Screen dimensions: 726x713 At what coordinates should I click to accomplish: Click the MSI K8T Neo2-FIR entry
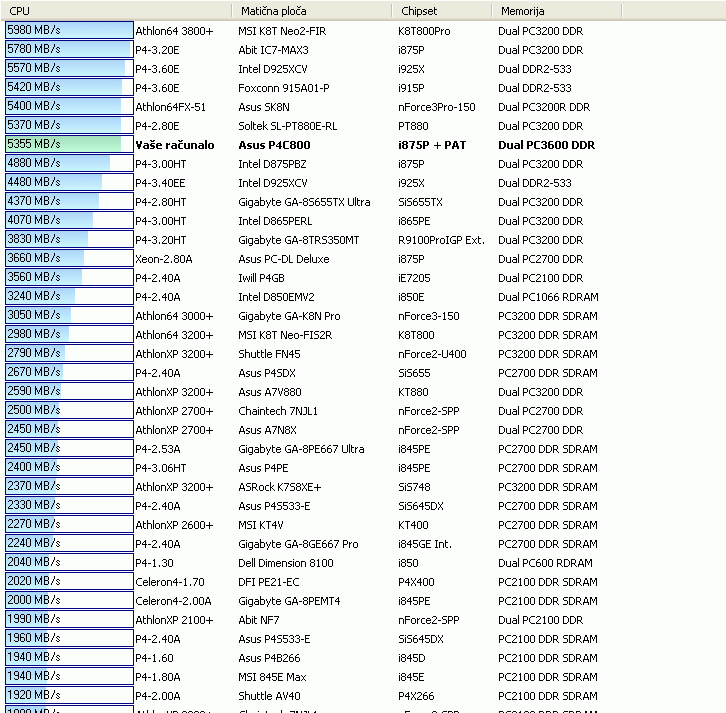click(282, 31)
